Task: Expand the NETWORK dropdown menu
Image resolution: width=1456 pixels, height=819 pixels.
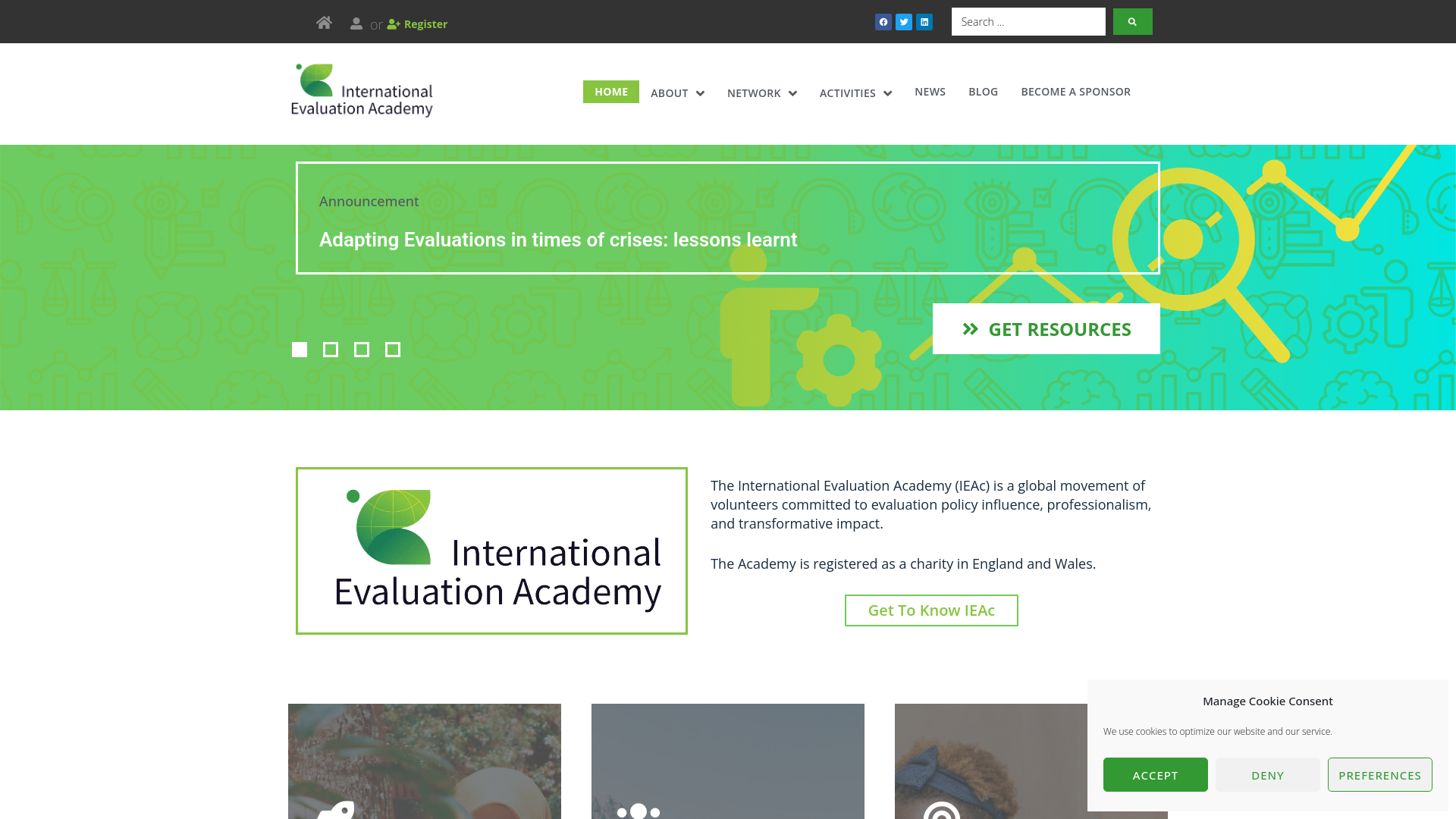Action: (762, 93)
